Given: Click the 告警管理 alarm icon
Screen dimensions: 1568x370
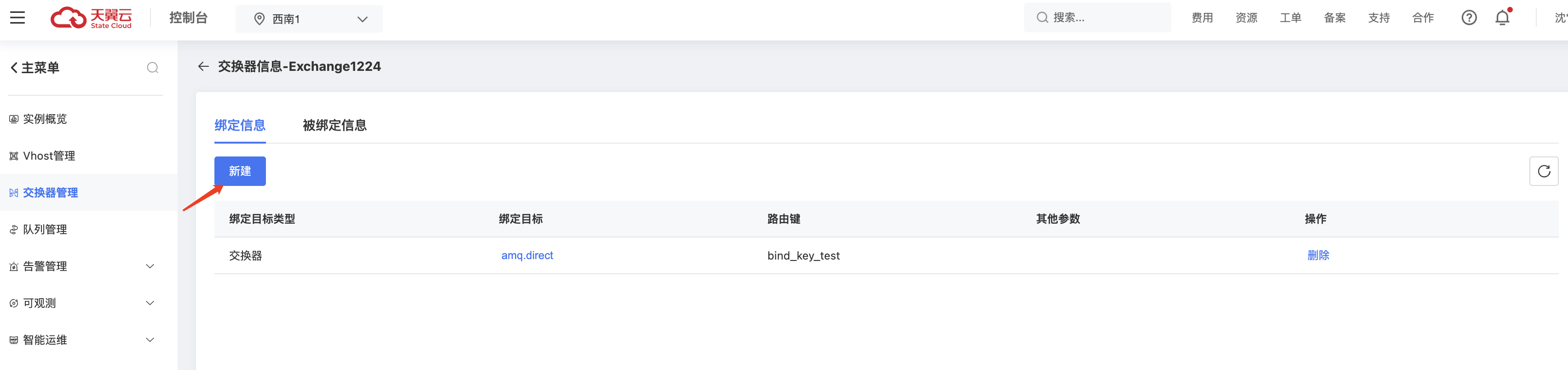Looking at the screenshot, I should (13, 266).
